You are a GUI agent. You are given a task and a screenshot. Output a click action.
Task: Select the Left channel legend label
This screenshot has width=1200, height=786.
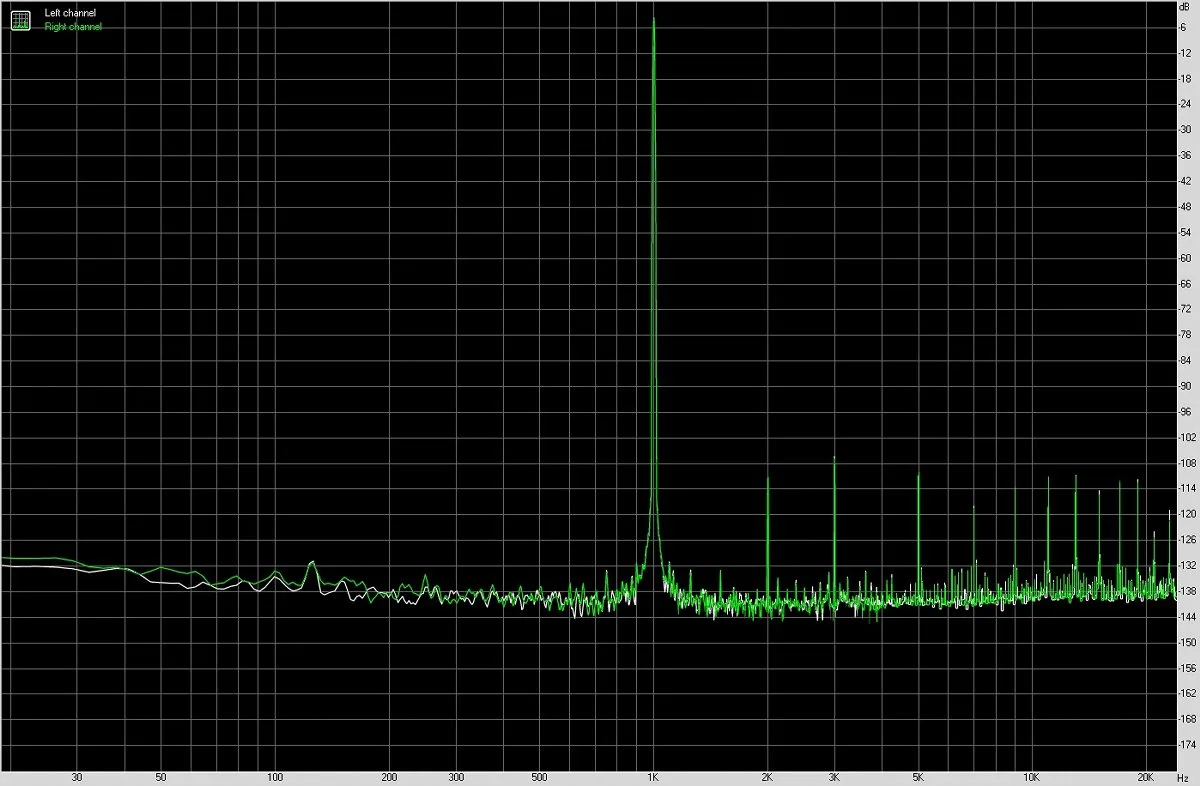coord(70,13)
